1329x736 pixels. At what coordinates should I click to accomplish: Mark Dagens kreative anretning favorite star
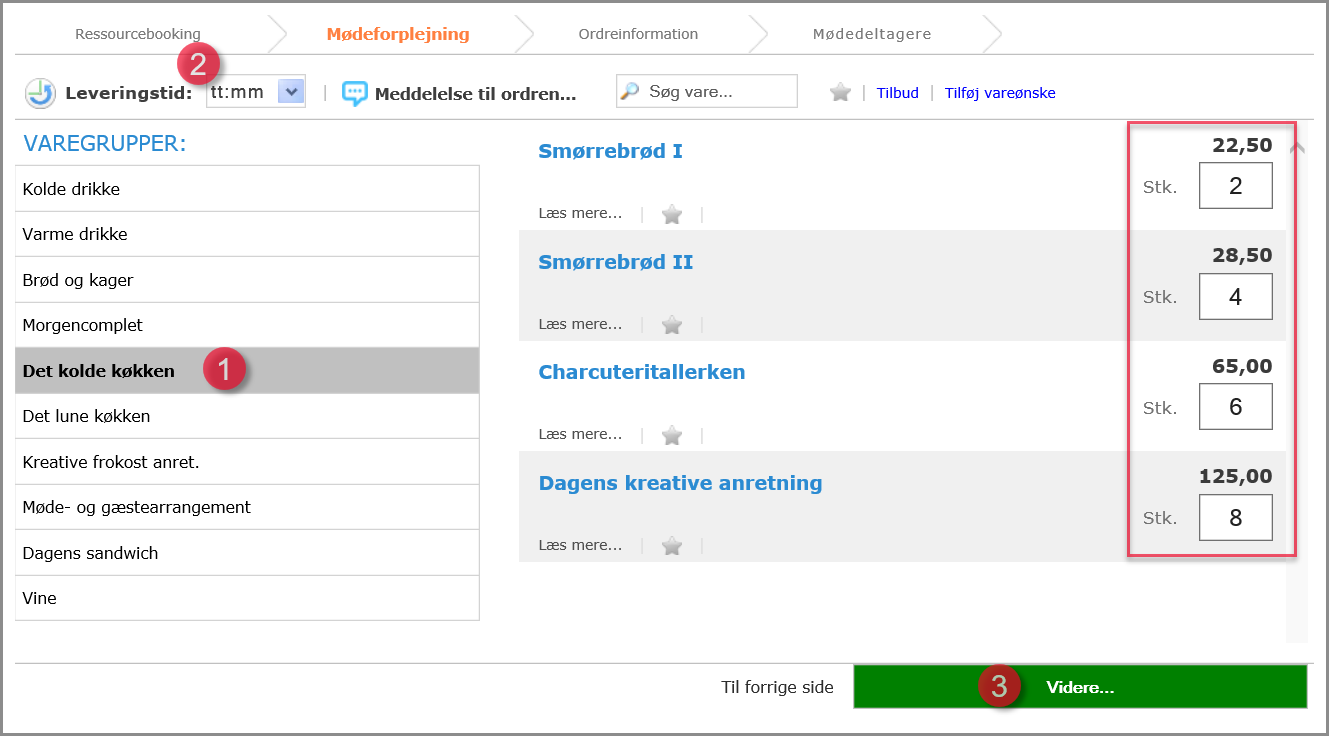pos(672,545)
